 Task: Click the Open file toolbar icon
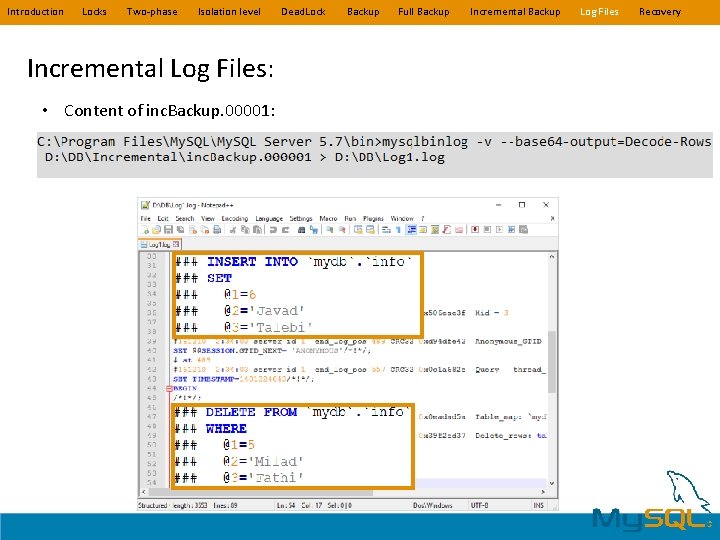(156, 230)
